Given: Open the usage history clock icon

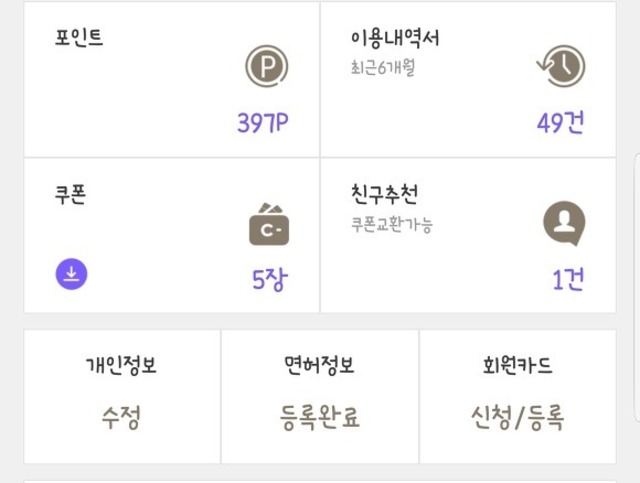Looking at the screenshot, I should (x=561, y=68).
